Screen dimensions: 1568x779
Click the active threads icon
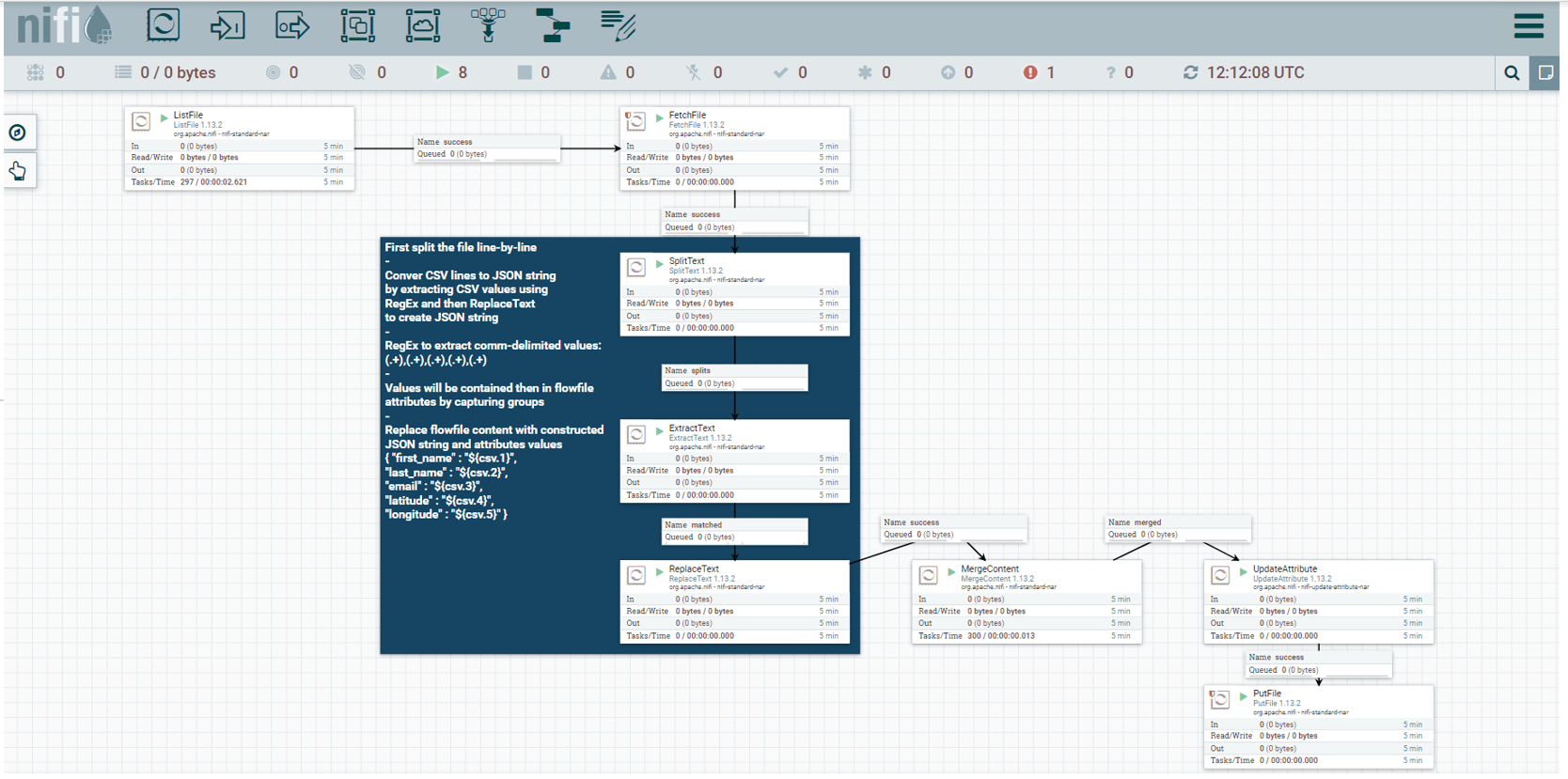click(x=36, y=72)
